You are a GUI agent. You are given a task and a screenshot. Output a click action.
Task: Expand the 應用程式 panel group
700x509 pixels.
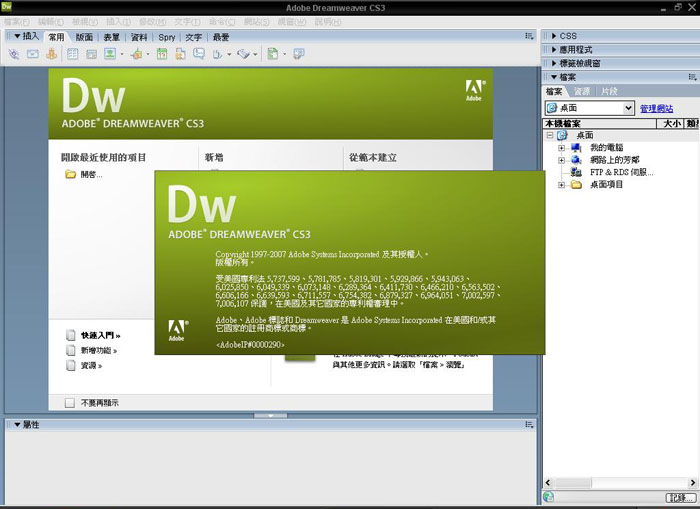(554, 50)
